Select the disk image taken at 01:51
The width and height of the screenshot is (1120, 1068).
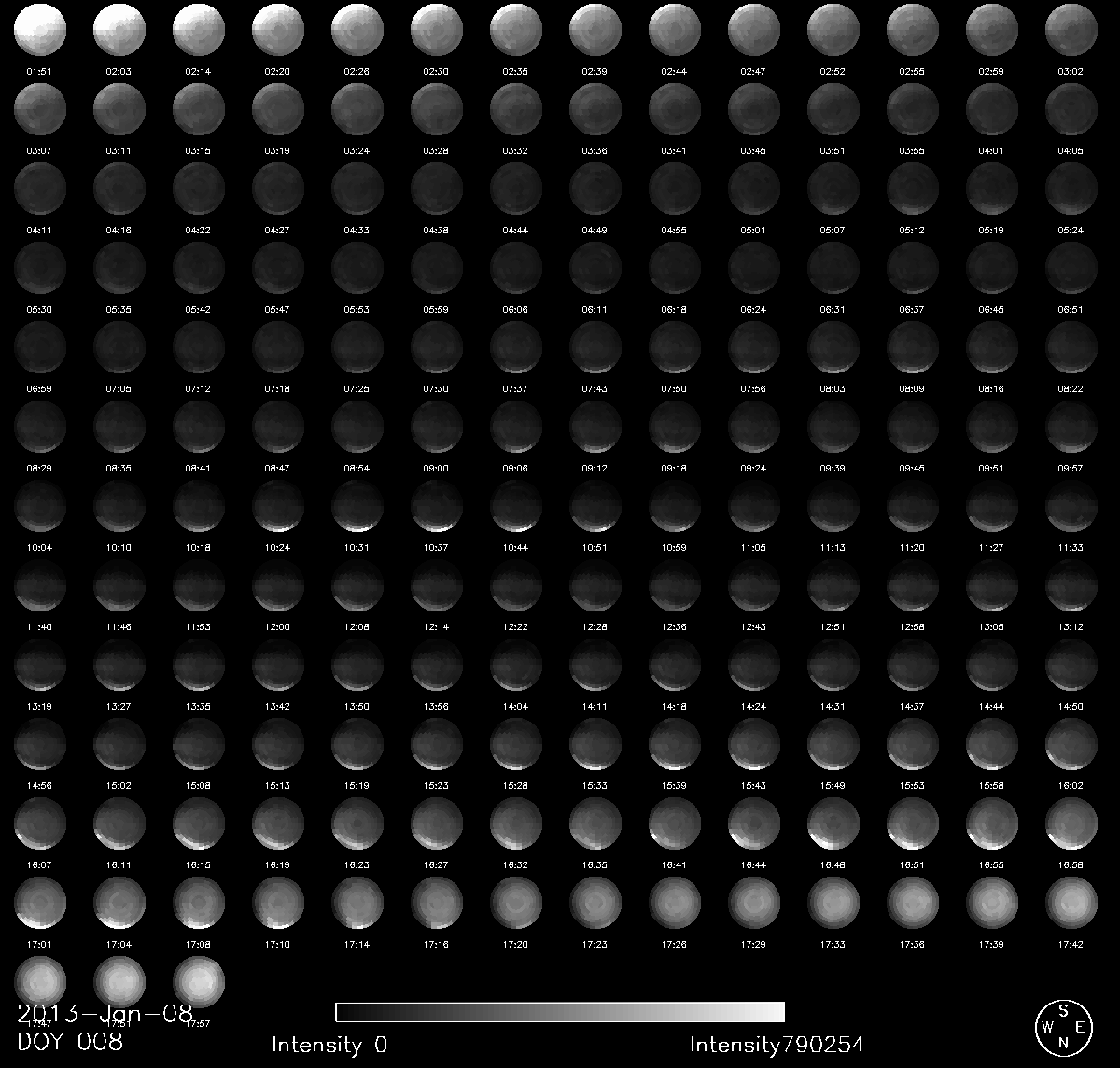(x=40, y=31)
